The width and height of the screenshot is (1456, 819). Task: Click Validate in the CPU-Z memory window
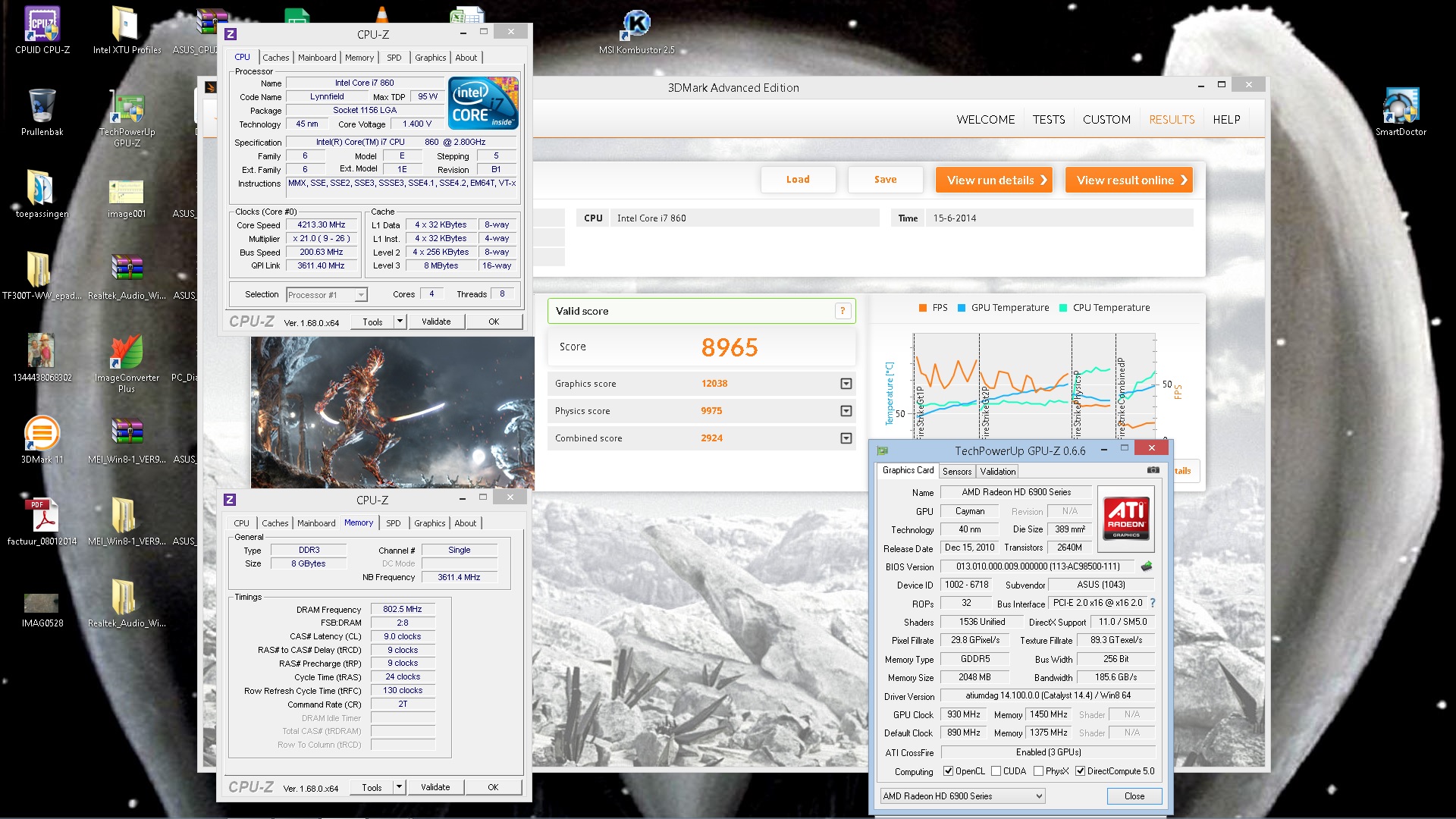[x=435, y=787]
